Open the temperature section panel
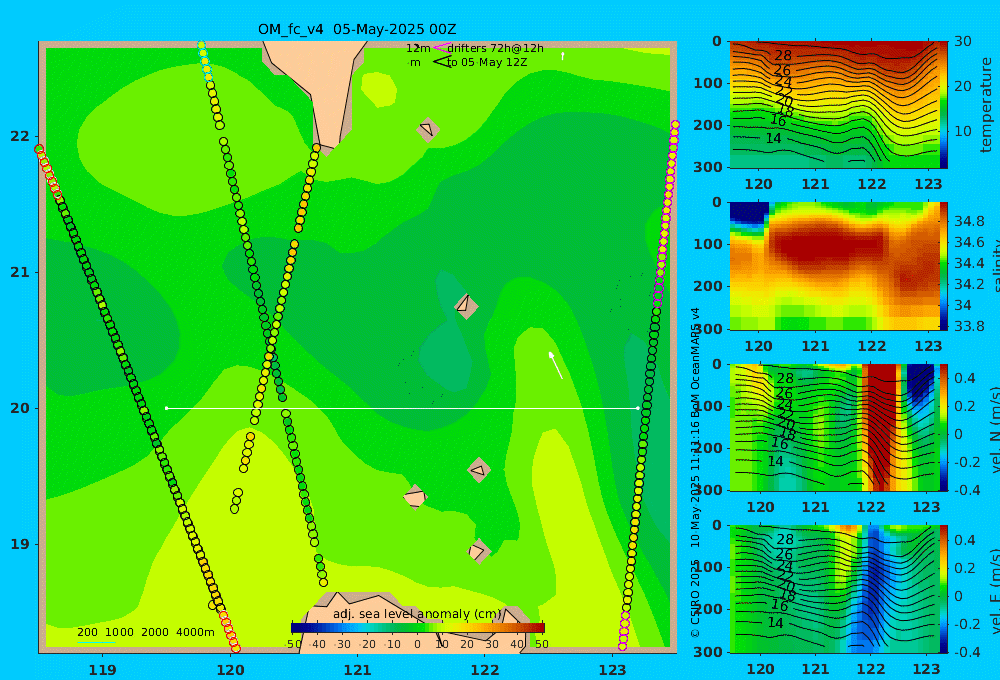1000x680 pixels. coord(833,105)
